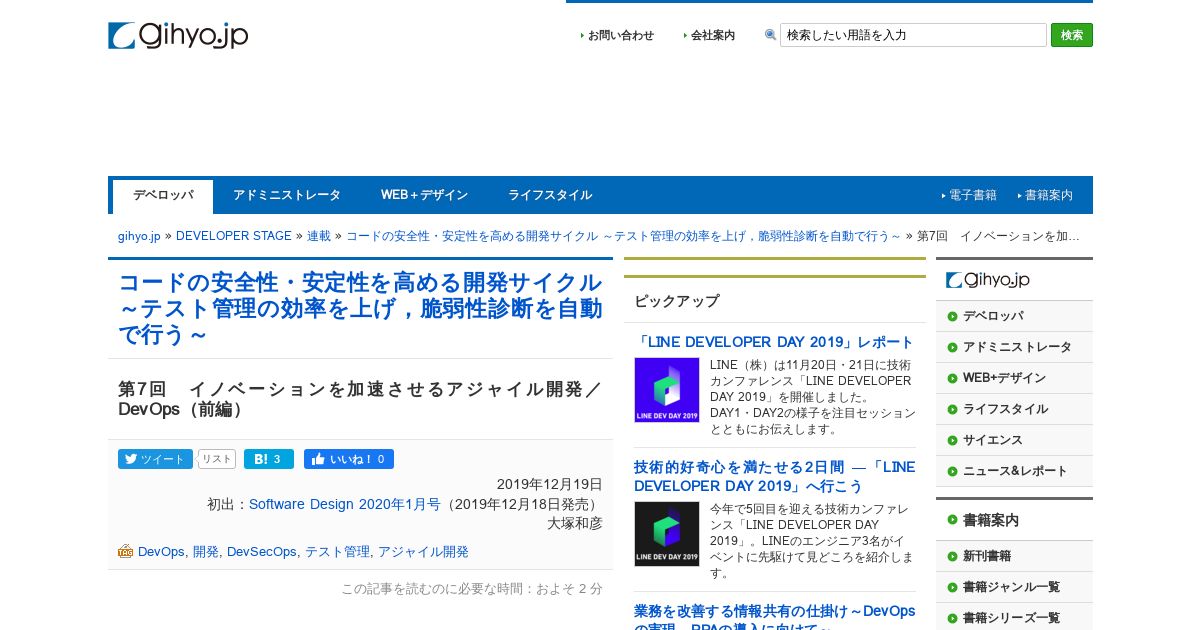The height and width of the screenshot is (630, 1200).
Task: Click the Facebook いいね！ button
Action: tap(349, 459)
